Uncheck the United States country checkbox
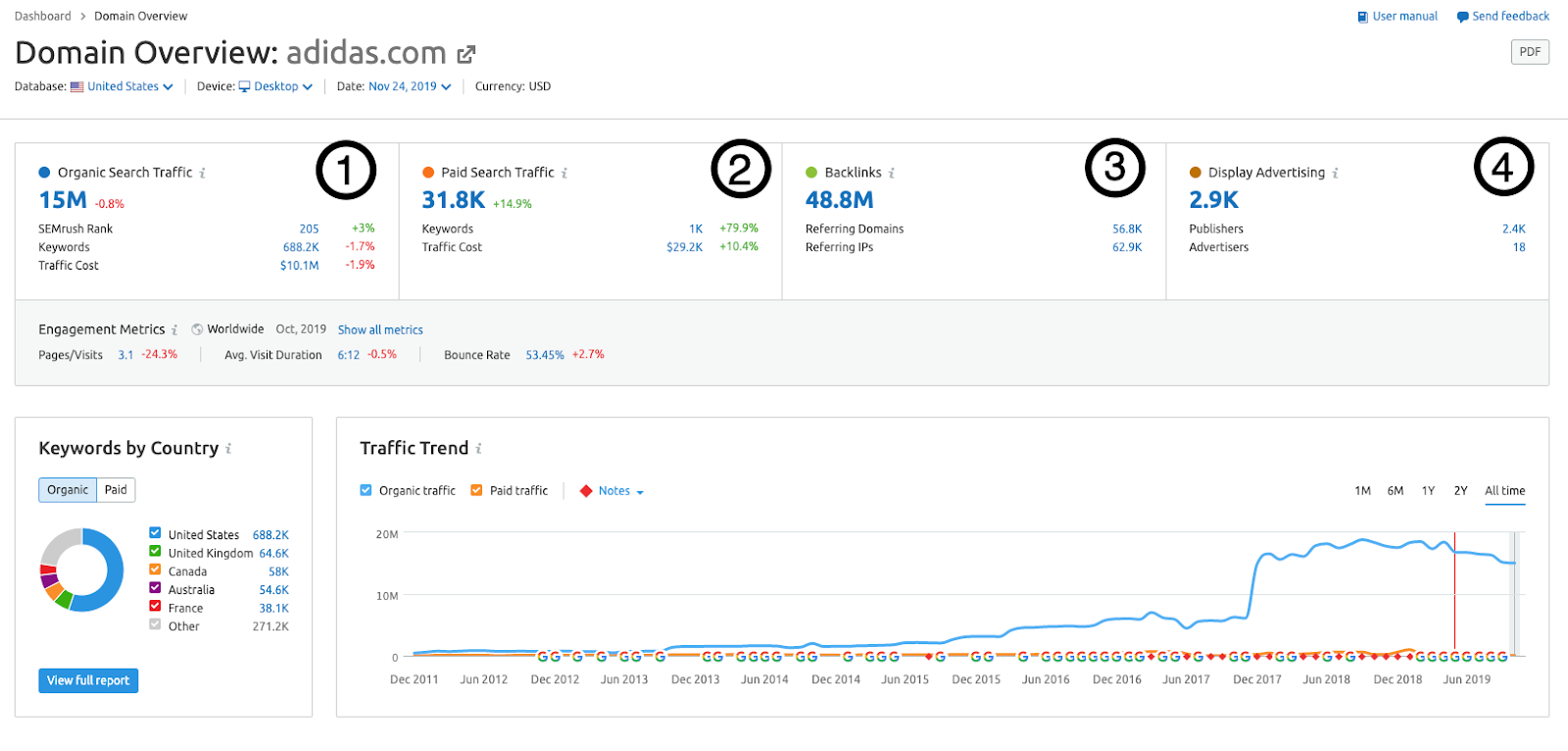The width and height of the screenshot is (1568, 751). 155,532
